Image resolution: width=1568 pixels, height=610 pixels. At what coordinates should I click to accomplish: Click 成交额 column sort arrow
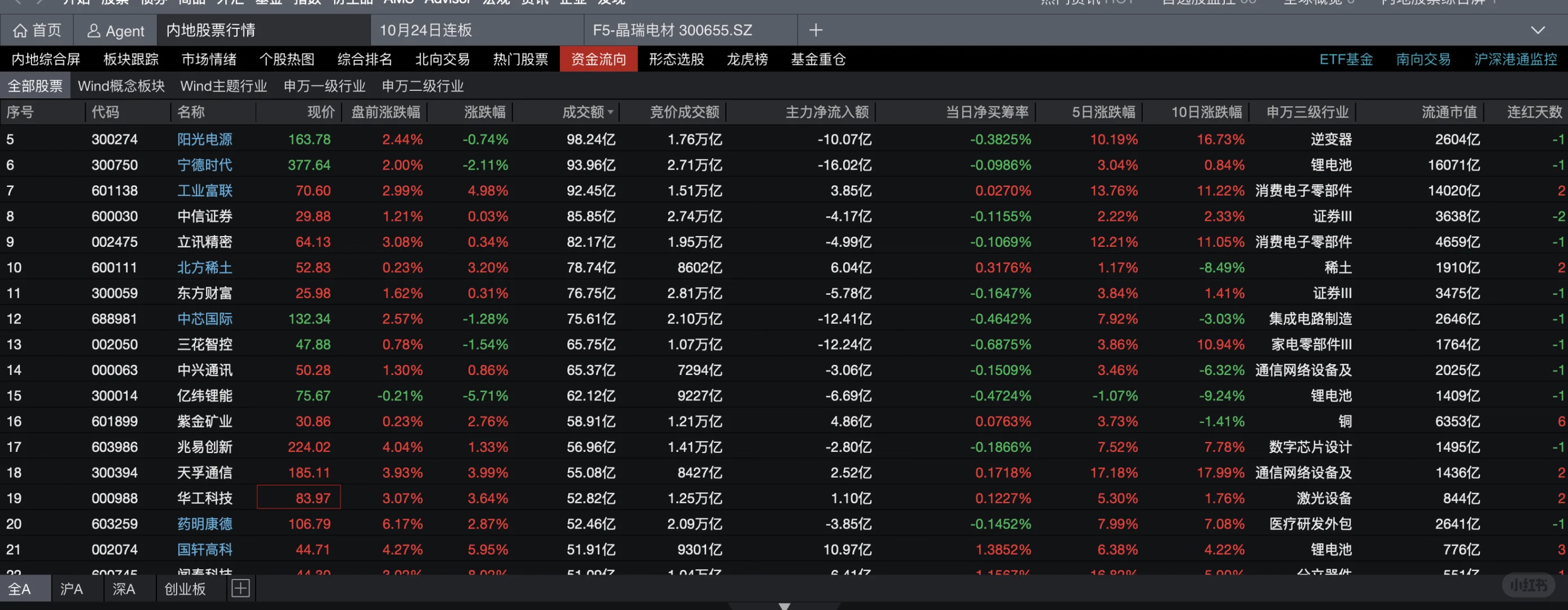pyautogui.click(x=611, y=113)
